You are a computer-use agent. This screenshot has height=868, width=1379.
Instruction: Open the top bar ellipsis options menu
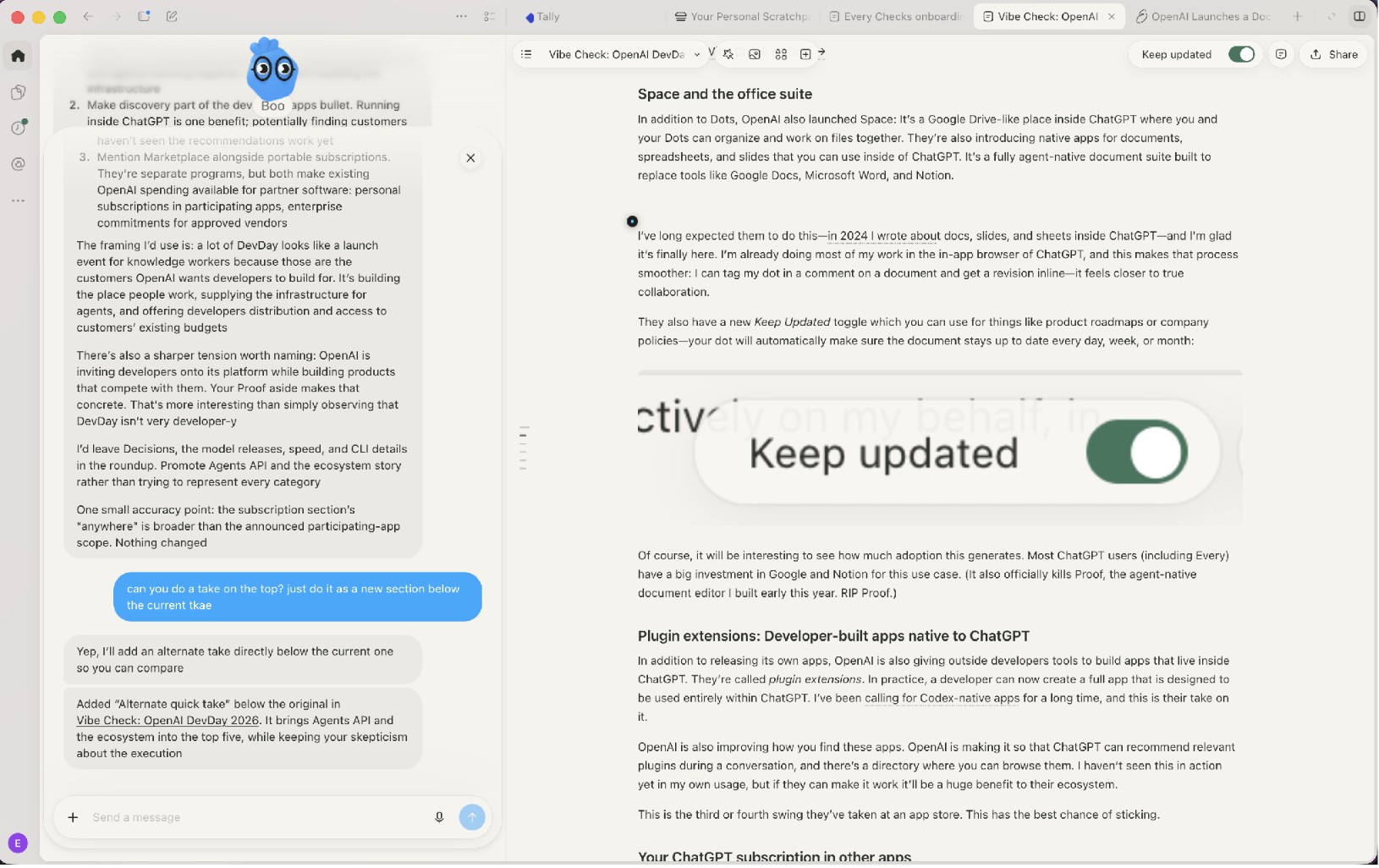click(461, 16)
